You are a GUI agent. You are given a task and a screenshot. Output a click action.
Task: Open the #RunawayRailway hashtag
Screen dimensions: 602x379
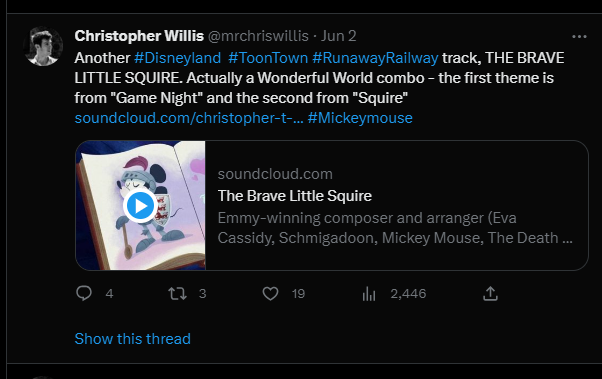(375, 58)
